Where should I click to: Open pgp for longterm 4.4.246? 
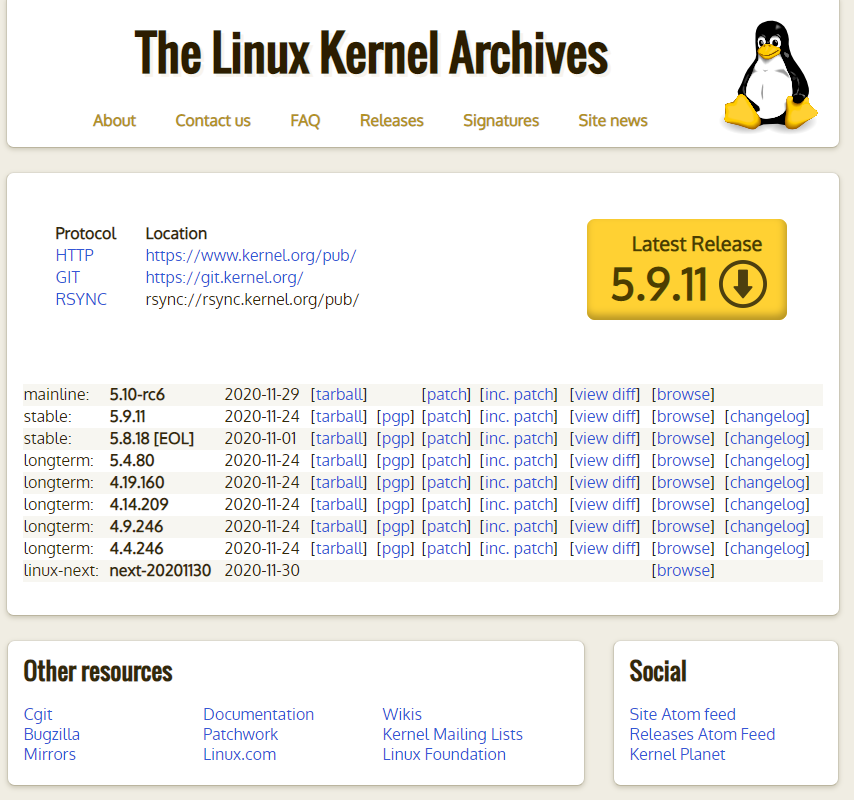(395, 548)
